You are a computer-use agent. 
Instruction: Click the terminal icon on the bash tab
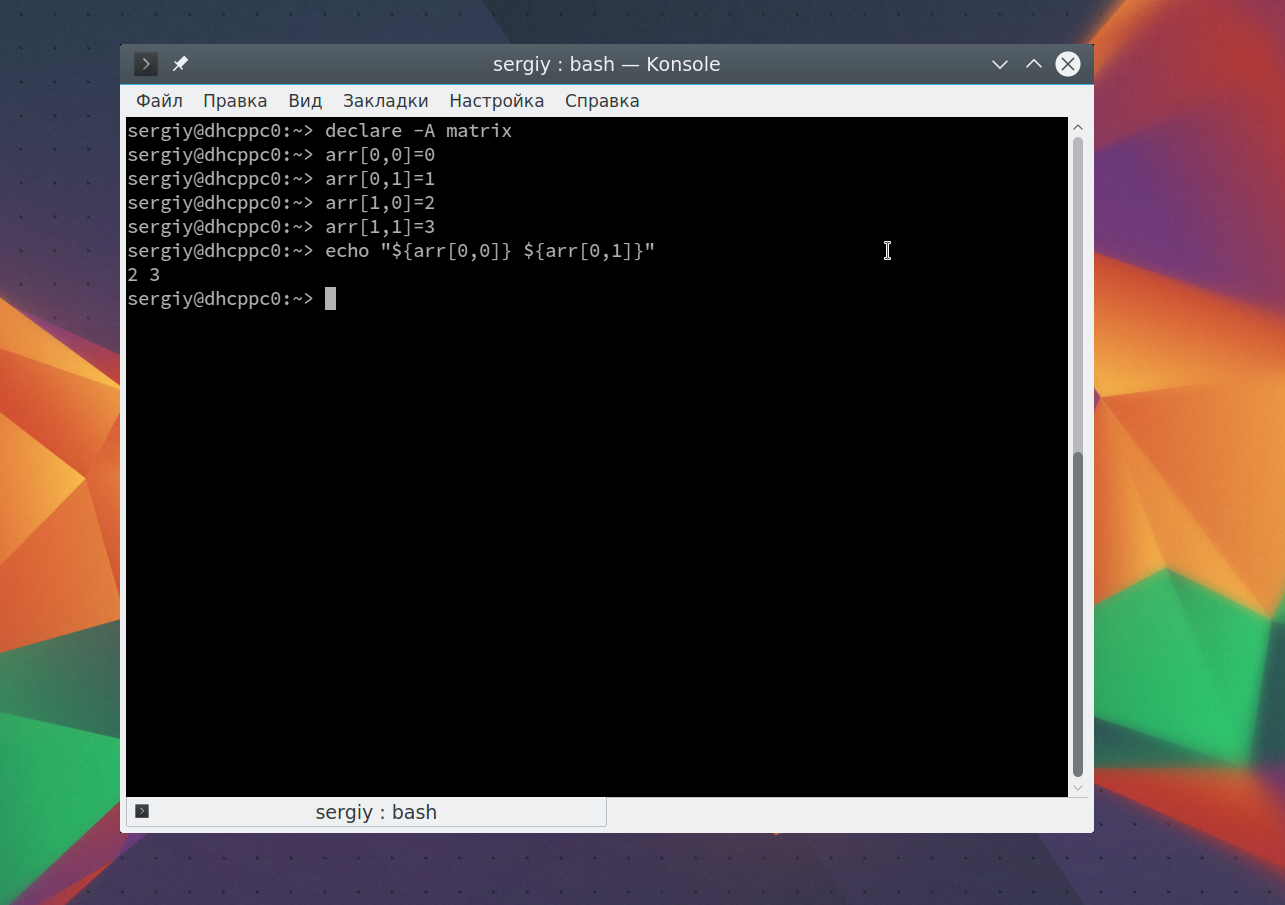[x=142, y=811]
